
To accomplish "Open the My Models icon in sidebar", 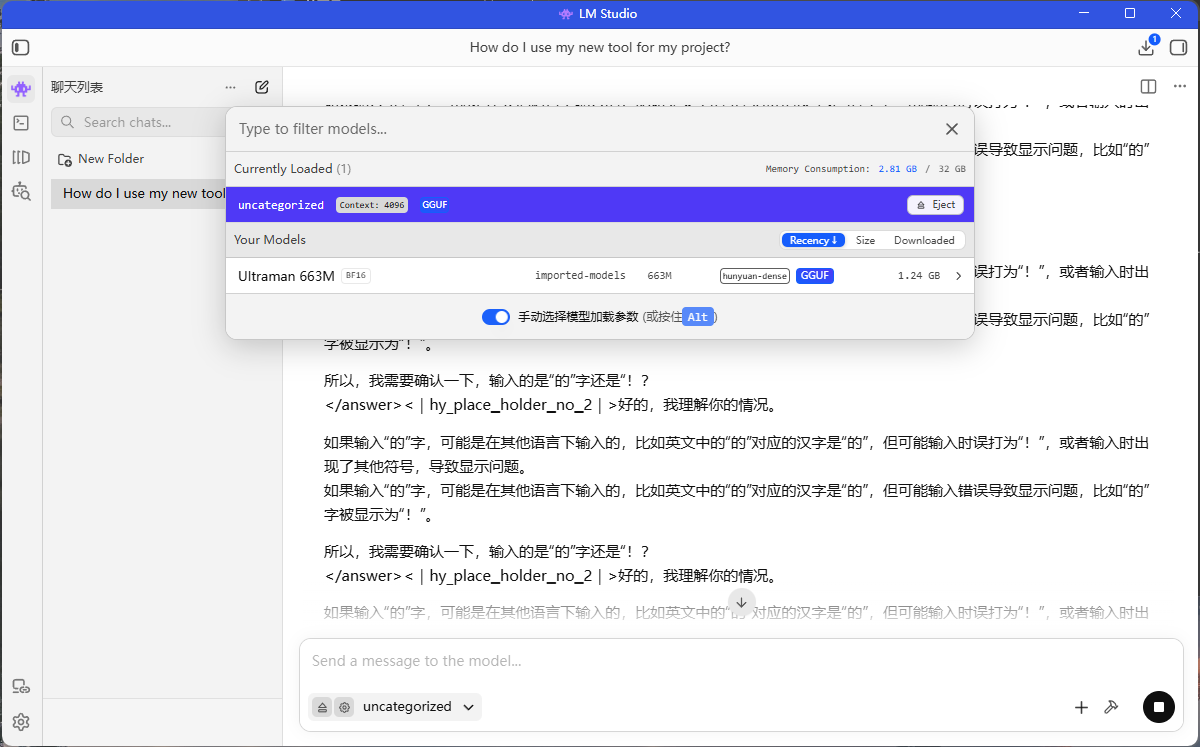I will pos(21,157).
